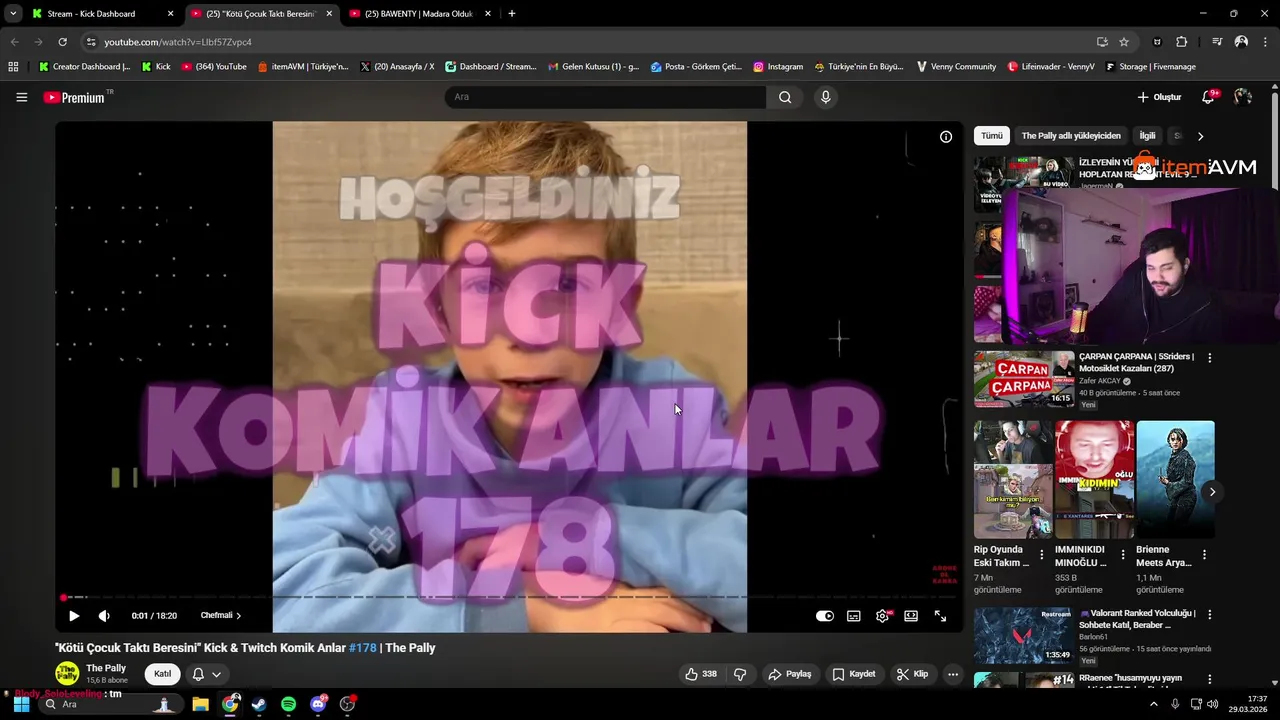
Task: Expand the Chefmali chapter selector
Action: click(221, 616)
